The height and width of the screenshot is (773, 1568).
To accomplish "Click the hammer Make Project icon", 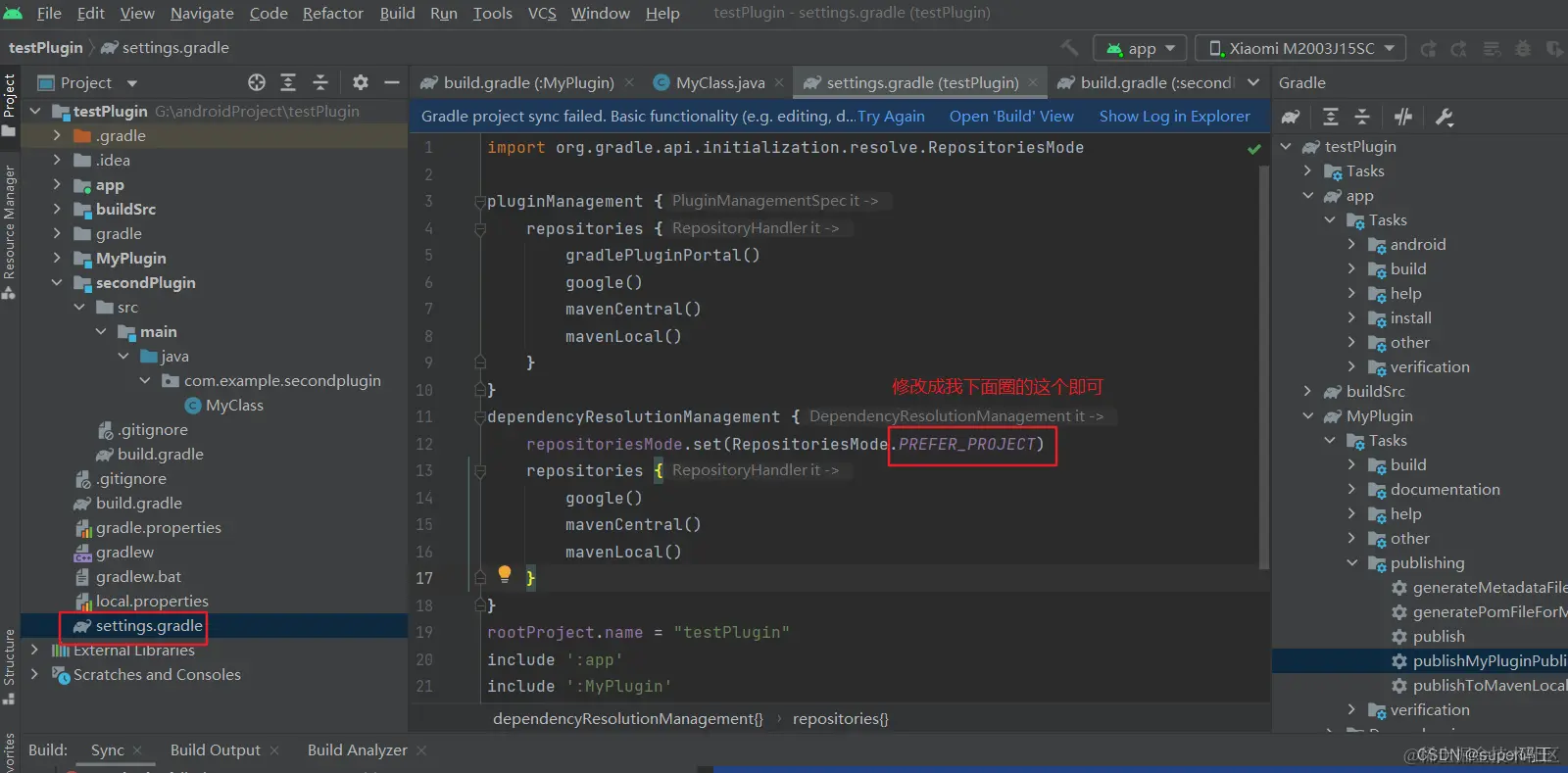I will click(x=1070, y=48).
